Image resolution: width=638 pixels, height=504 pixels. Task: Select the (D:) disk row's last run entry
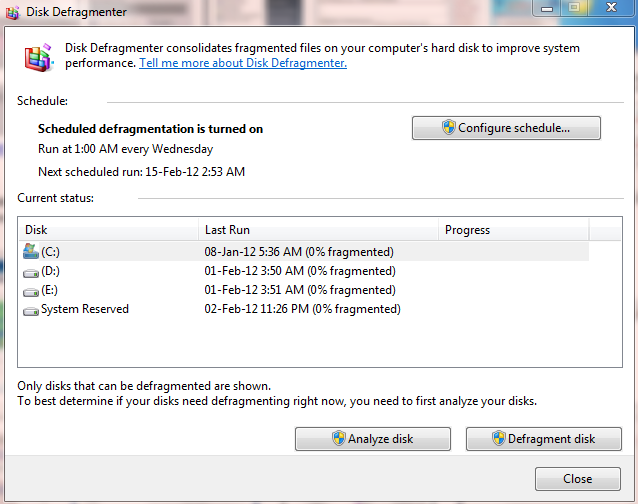pos(300,271)
